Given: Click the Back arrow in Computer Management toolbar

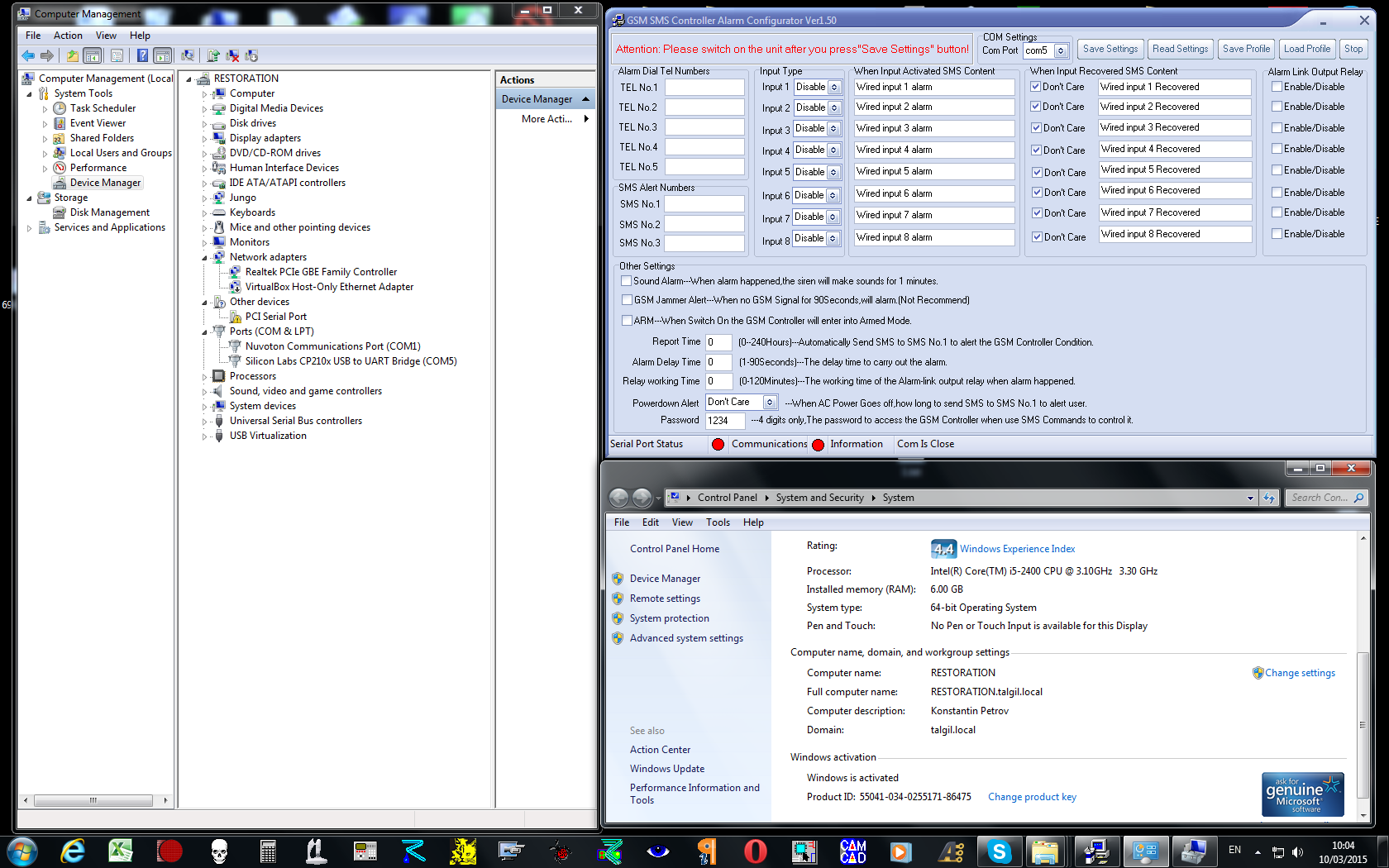Looking at the screenshot, I should click(28, 55).
